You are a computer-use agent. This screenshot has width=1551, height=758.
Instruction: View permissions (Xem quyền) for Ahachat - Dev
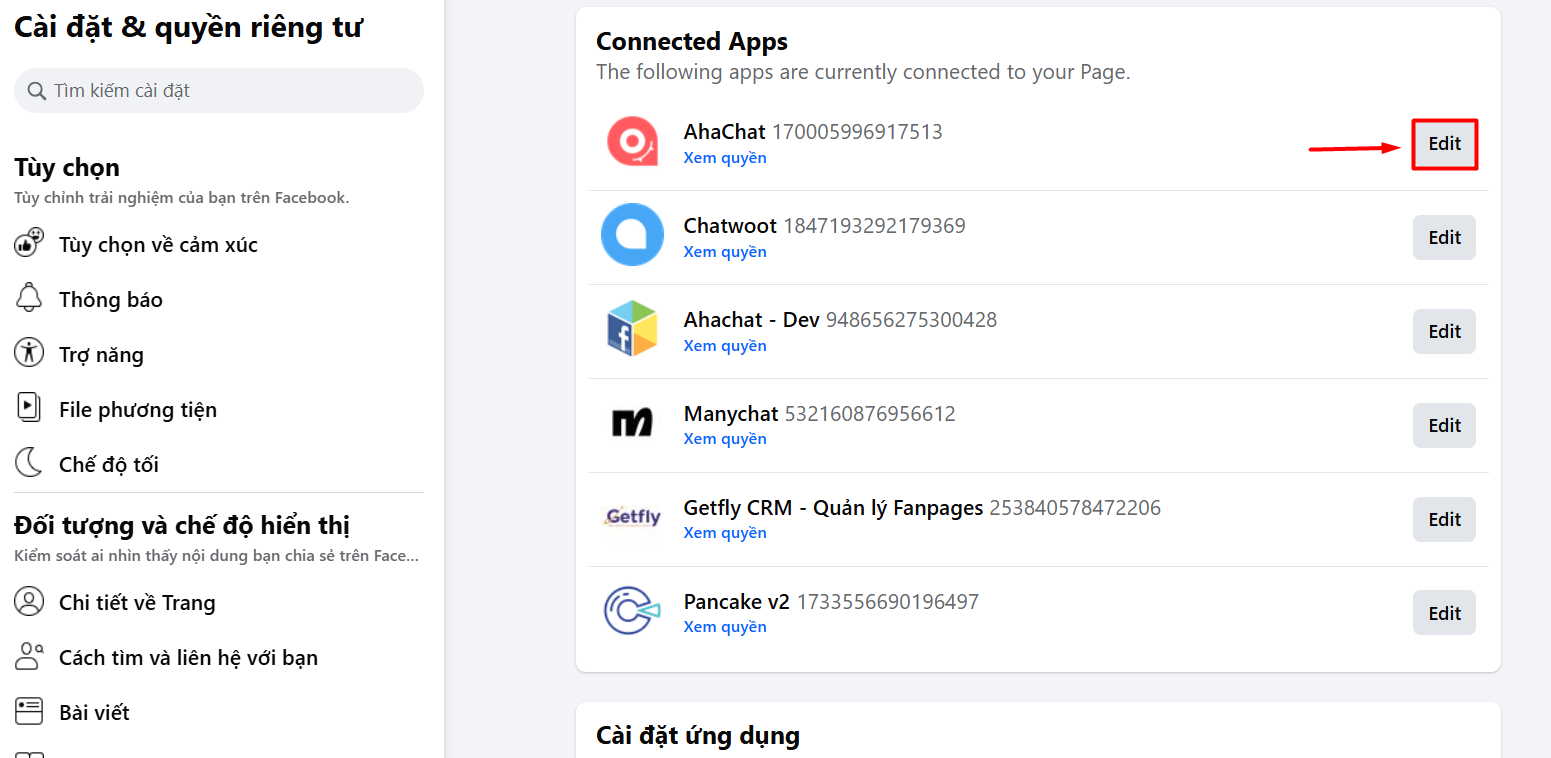tap(725, 346)
